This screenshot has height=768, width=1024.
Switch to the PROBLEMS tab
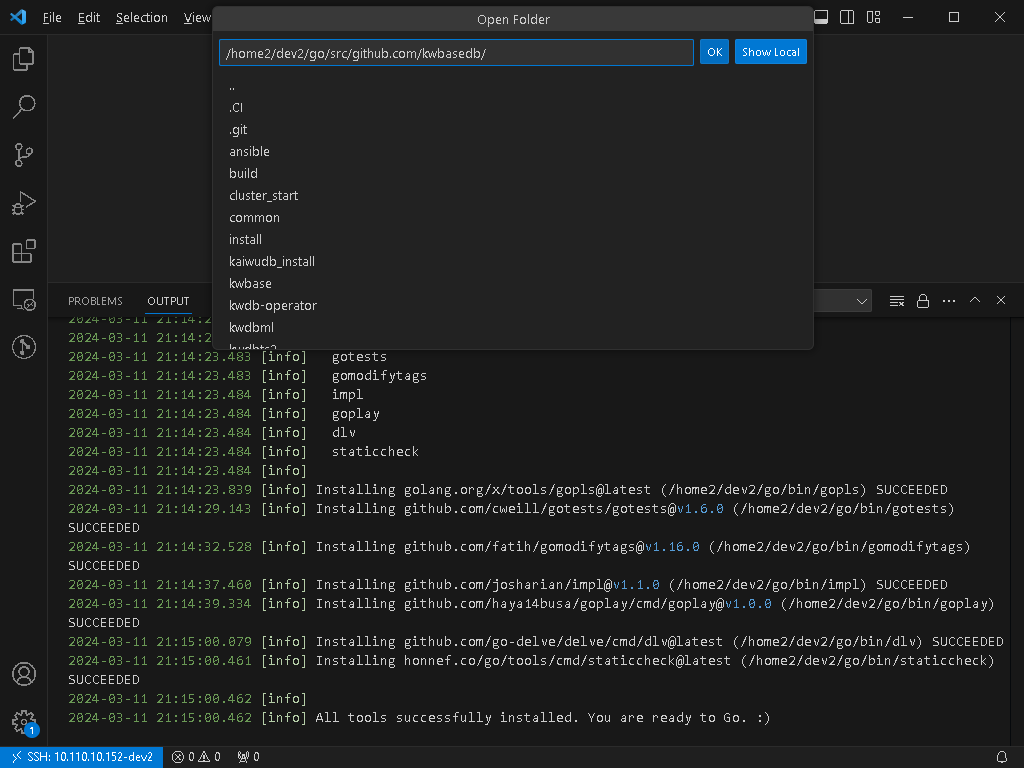pos(95,300)
